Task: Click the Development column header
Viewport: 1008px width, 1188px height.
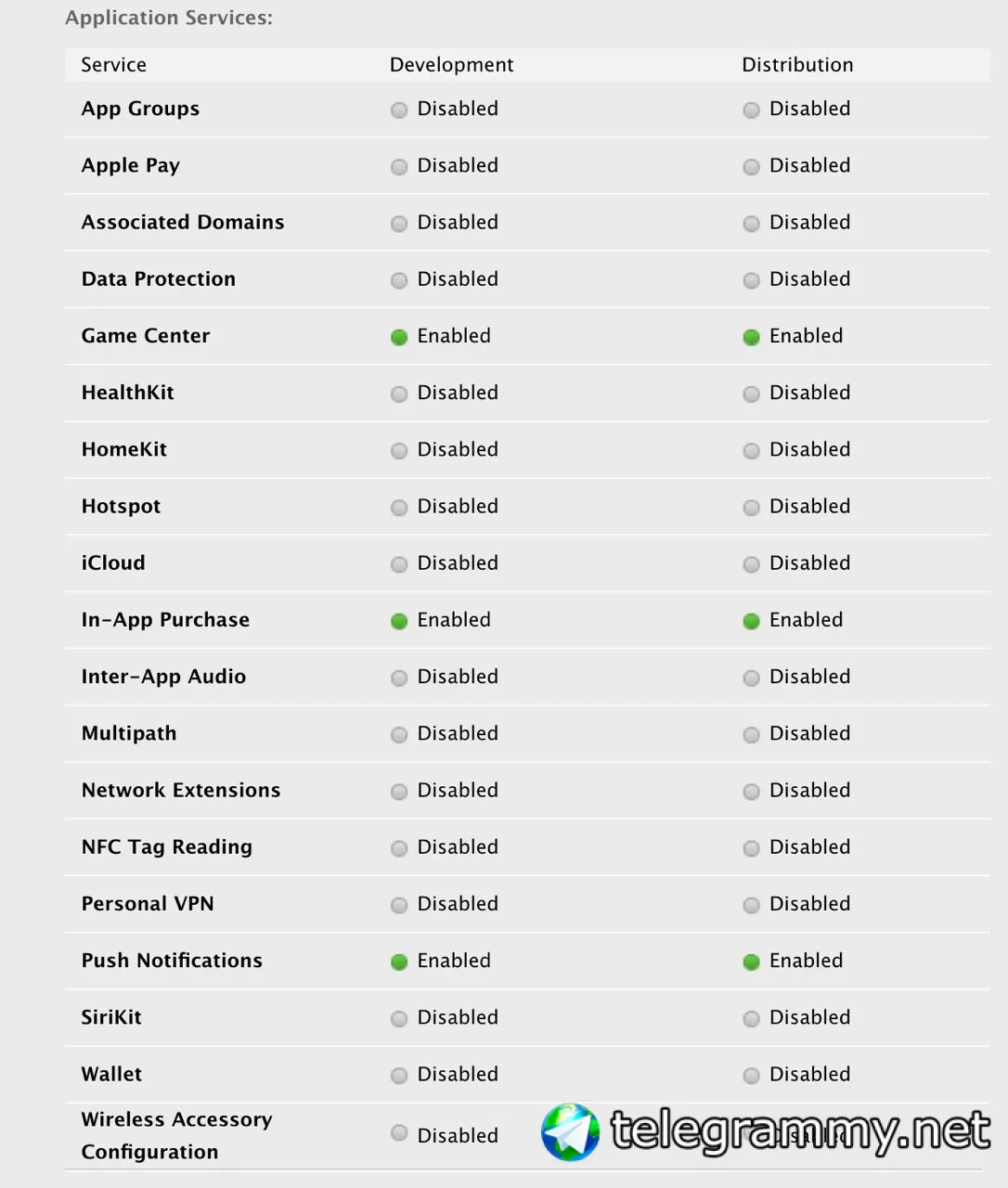Action: pos(451,64)
